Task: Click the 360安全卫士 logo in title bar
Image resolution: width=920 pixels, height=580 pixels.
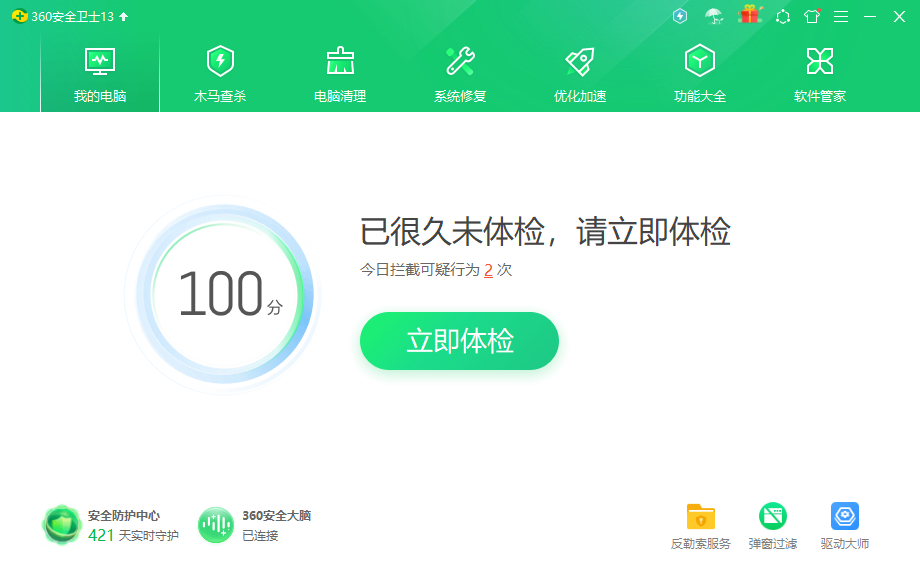Action: coord(18,16)
